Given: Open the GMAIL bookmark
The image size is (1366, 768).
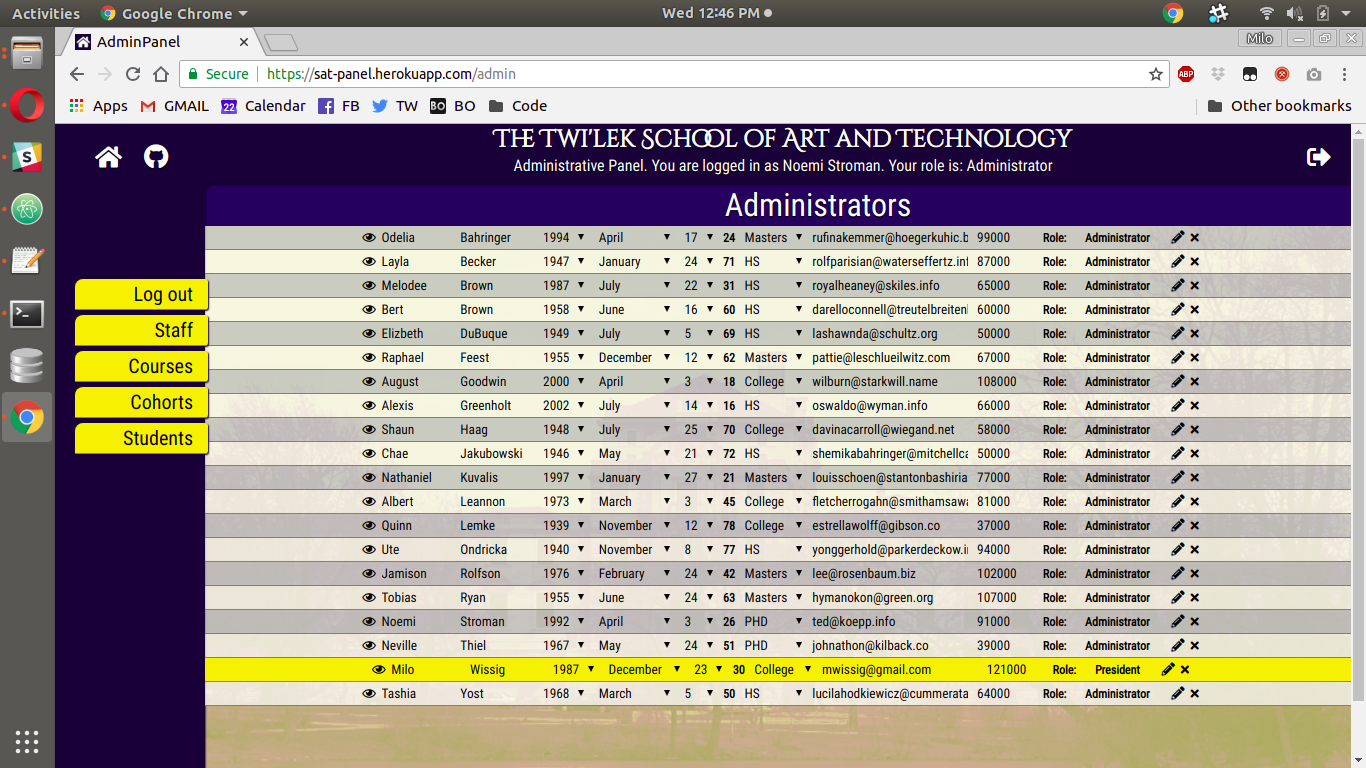Looking at the screenshot, I should pyautogui.click(x=175, y=106).
